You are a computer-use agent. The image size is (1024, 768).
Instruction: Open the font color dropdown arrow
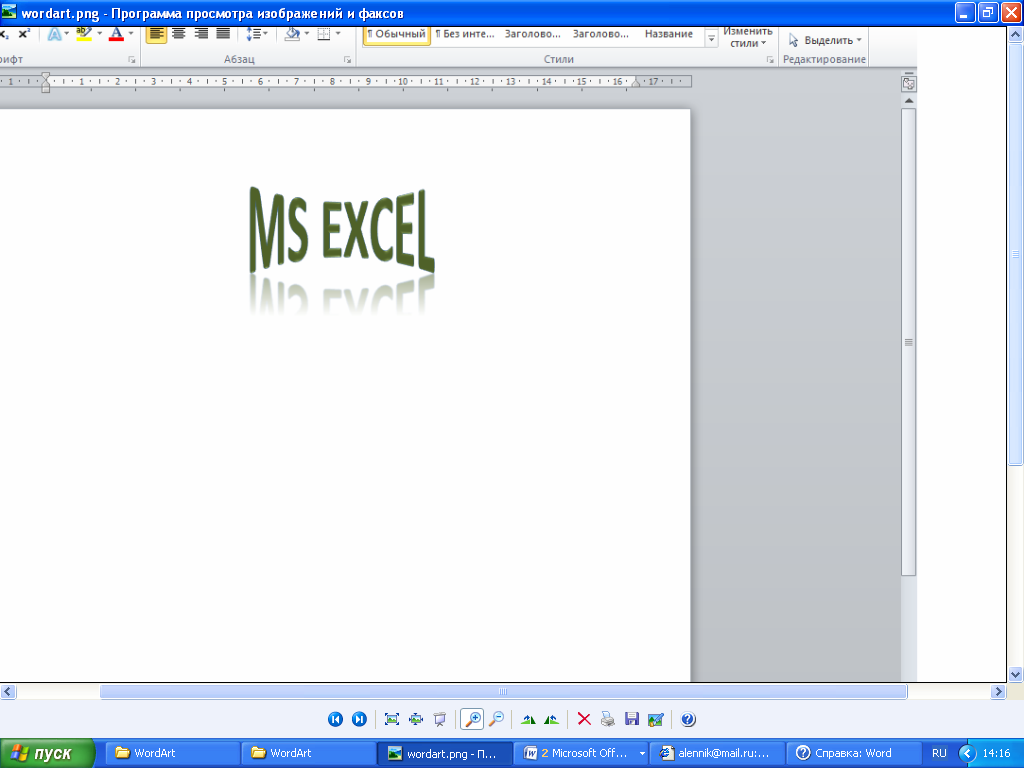point(131,34)
